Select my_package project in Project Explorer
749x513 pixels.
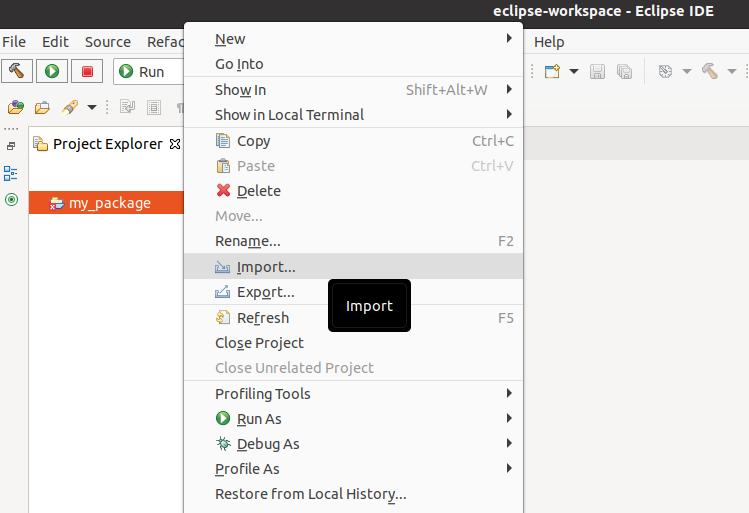pyautogui.click(x=109, y=203)
